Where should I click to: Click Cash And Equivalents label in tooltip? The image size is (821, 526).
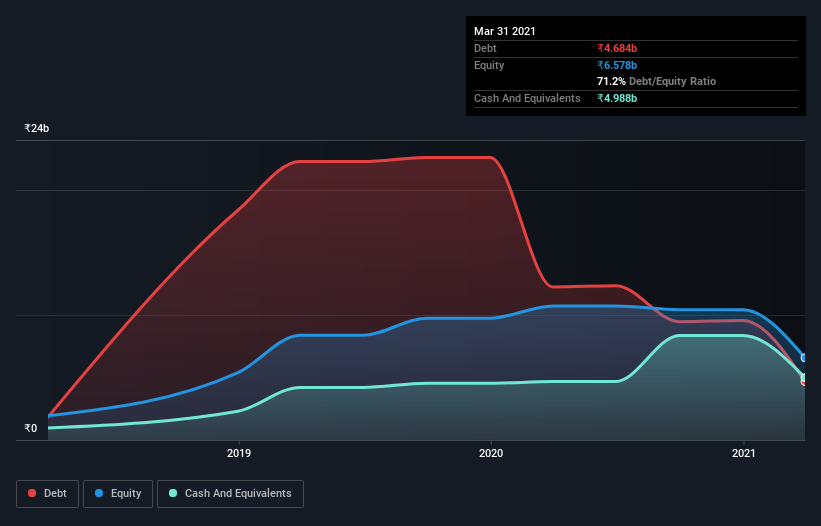(527, 98)
